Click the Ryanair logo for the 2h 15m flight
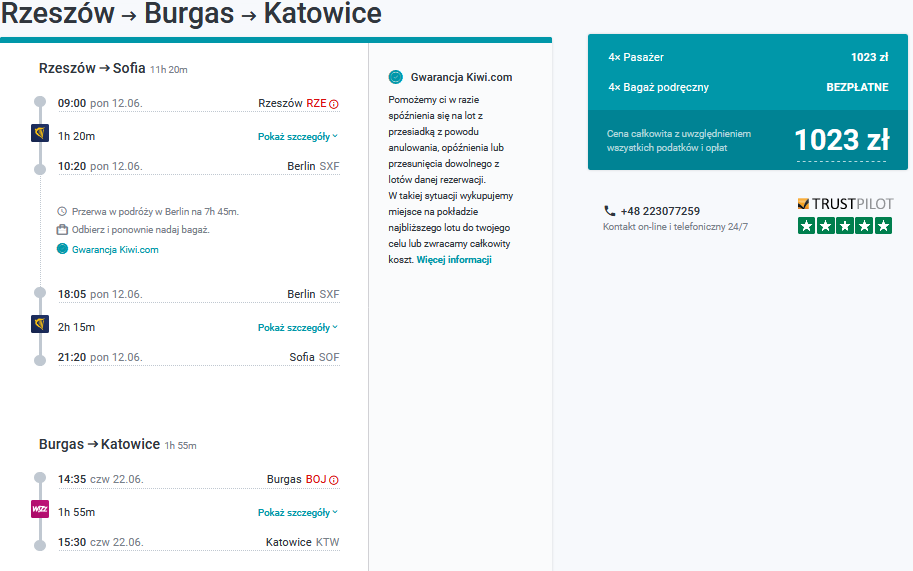Image resolution: width=913 pixels, height=571 pixels. 40,324
